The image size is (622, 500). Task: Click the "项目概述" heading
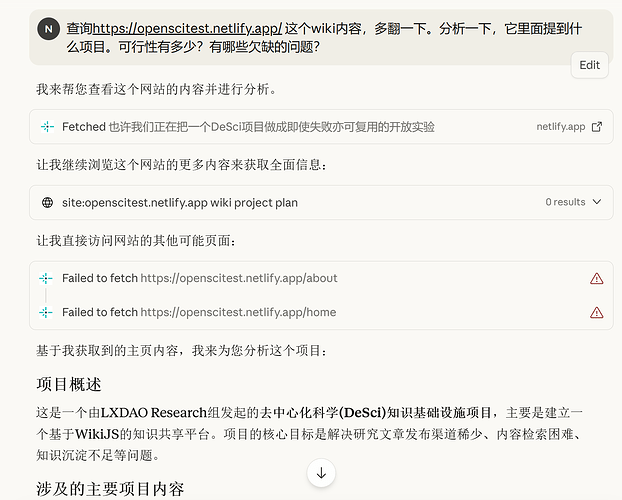(x=69, y=385)
